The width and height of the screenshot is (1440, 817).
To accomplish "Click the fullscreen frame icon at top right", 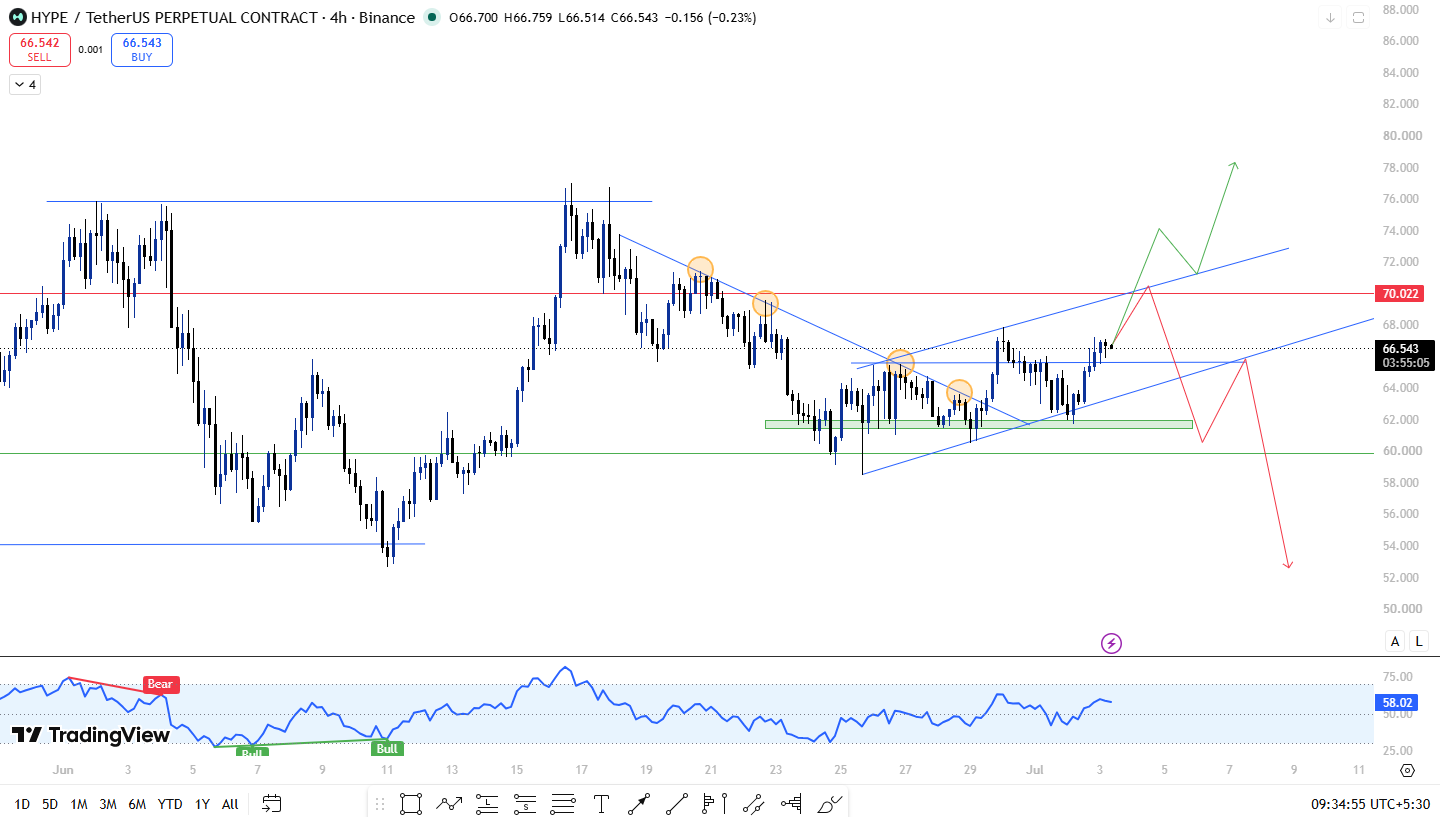I will (x=1358, y=17).
